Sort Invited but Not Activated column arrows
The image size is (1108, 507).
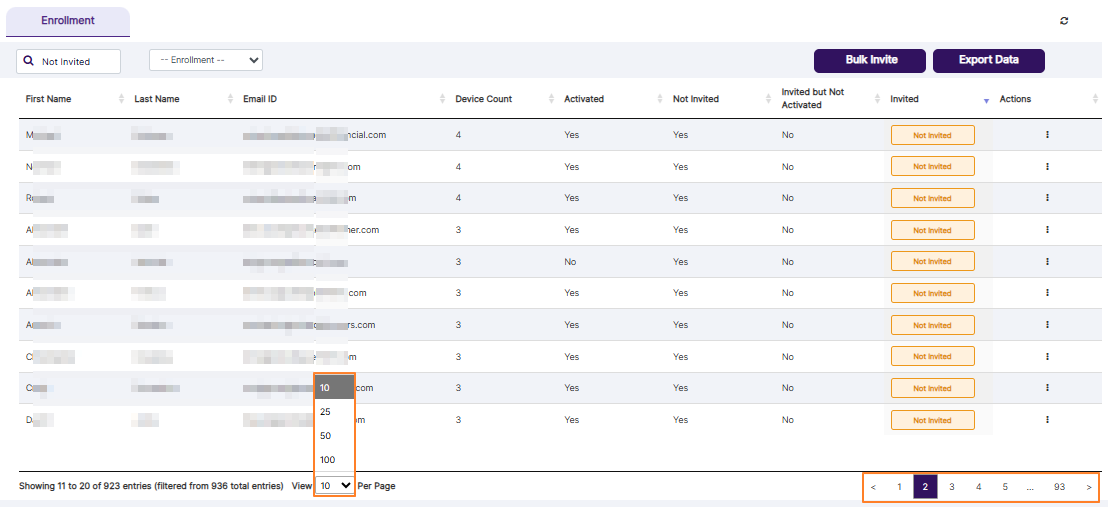click(x=878, y=99)
